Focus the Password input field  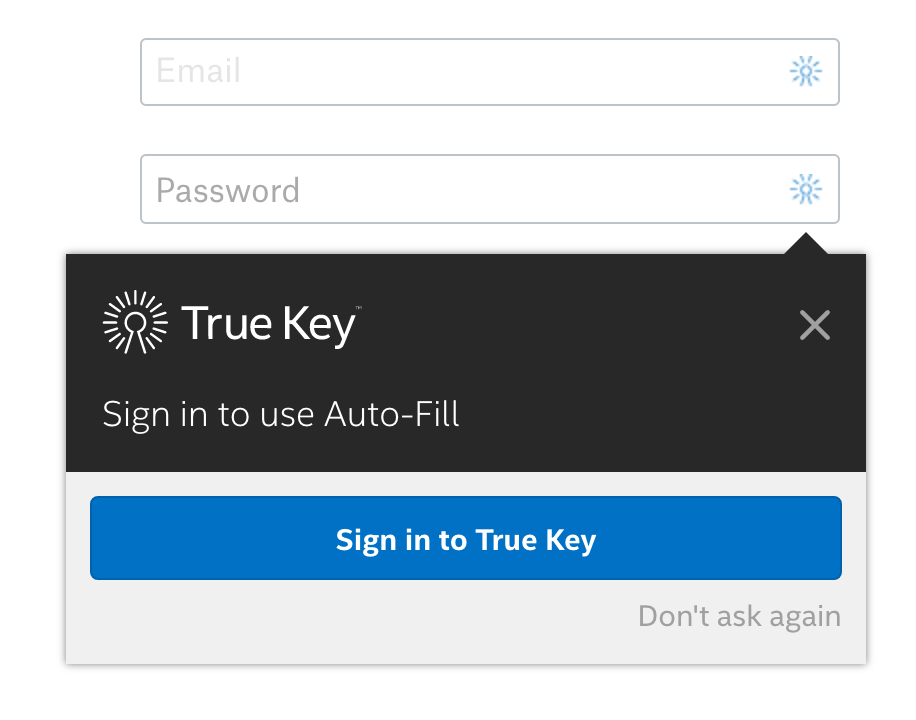click(x=490, y=189)
